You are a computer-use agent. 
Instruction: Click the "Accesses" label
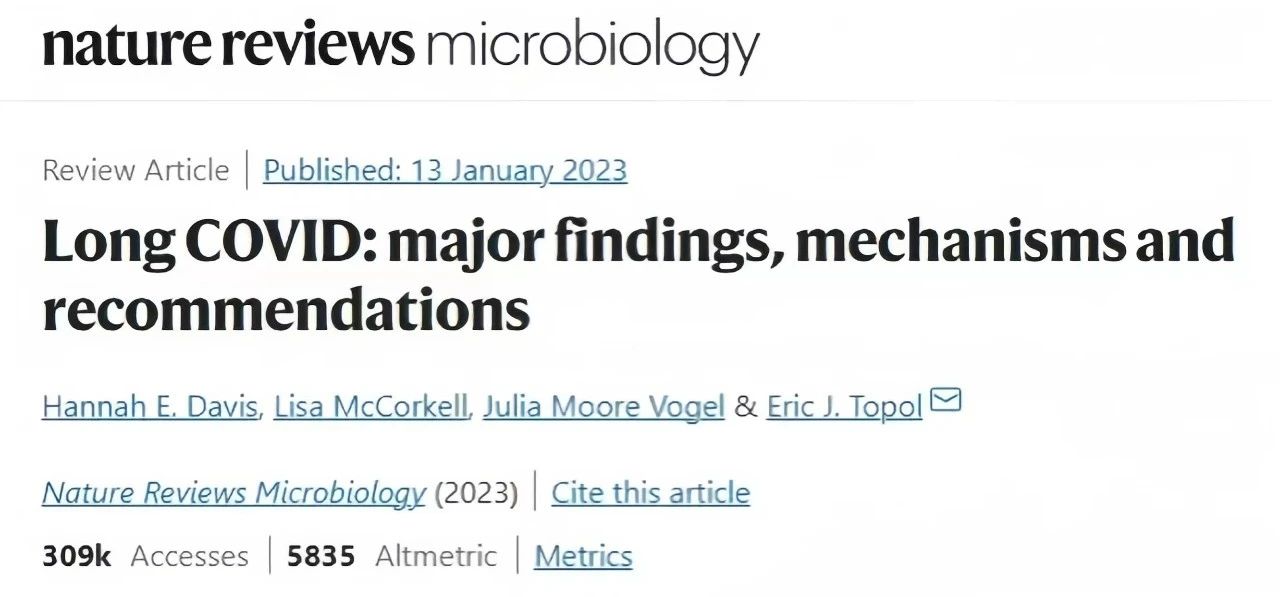point(189,556)
